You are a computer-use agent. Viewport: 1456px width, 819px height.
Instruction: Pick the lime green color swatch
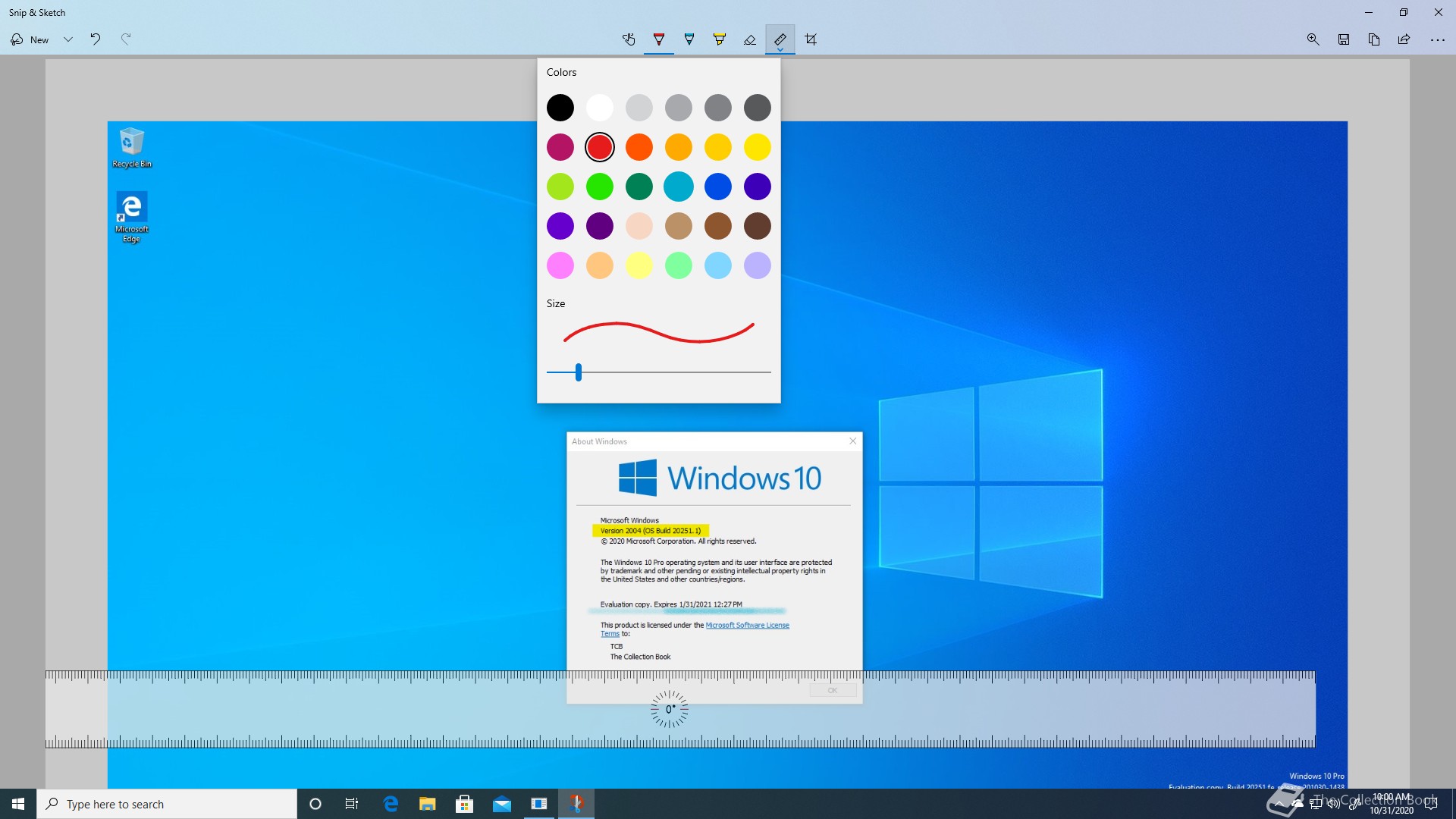click(x=560, y=187)
